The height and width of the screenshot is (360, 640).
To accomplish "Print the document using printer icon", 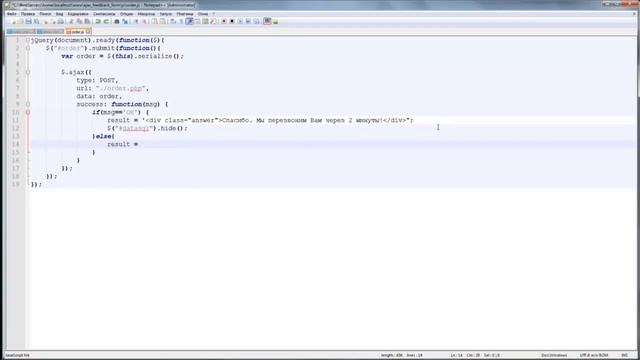I will pos(60,21).
